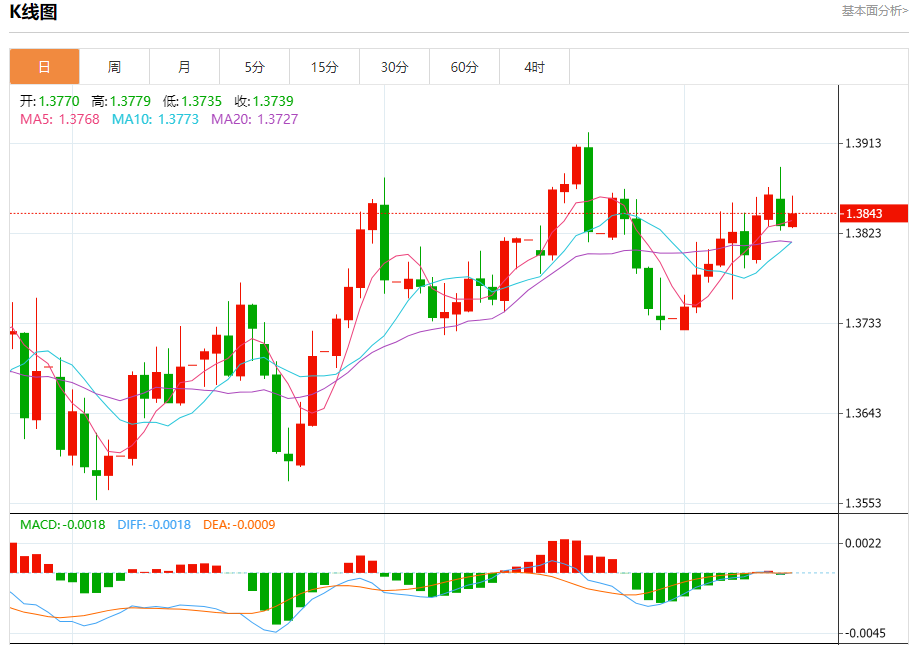Click the 收: 1.3739 close price
The height and width of the screenshot is (645, 914).
[x=263, y=101]
